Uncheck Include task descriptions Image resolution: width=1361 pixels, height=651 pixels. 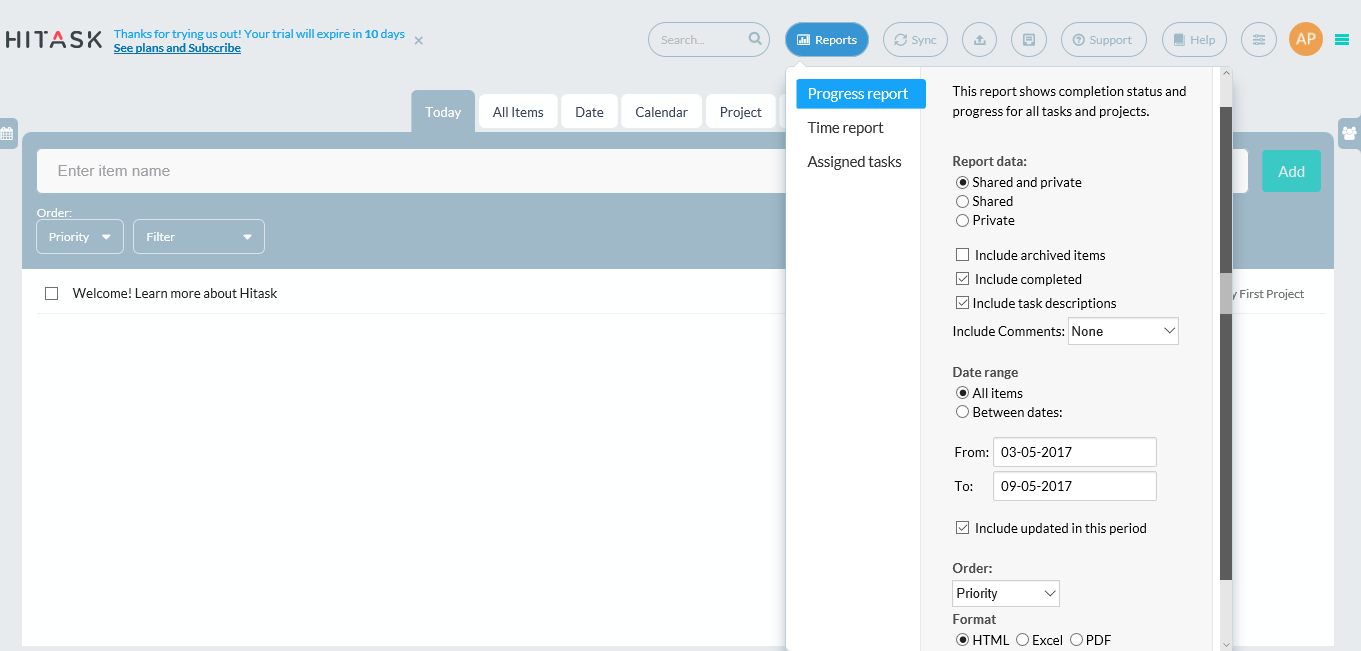(963, 303)
